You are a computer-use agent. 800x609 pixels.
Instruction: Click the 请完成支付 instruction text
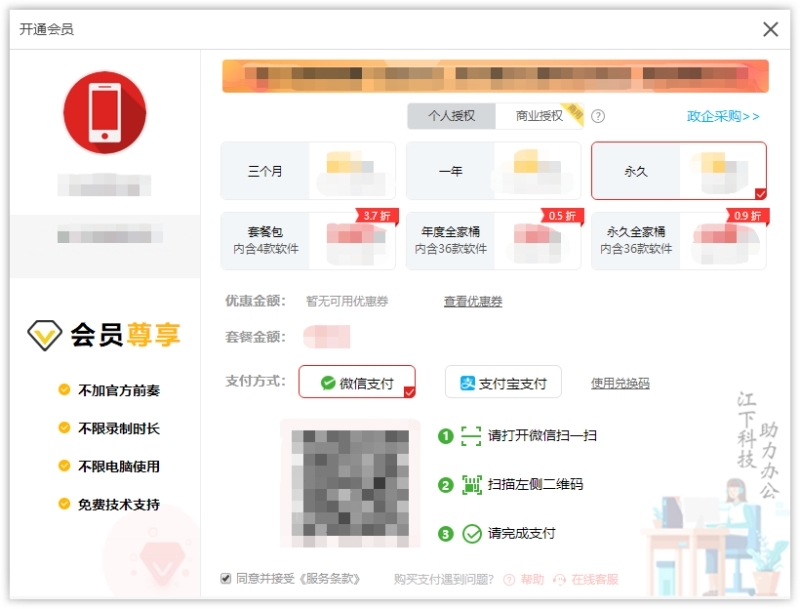click(x=521, y=534)
